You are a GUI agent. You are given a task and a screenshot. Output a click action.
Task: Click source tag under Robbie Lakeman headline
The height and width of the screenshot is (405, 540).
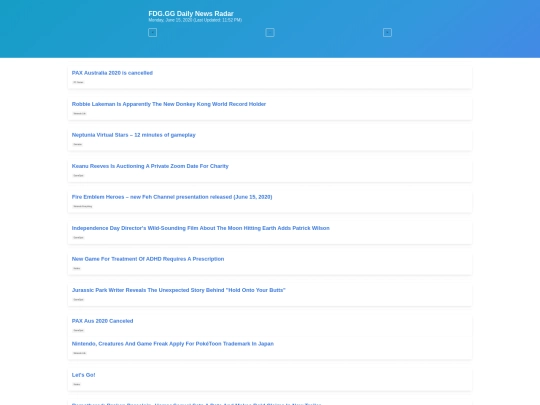coord(80,113)
